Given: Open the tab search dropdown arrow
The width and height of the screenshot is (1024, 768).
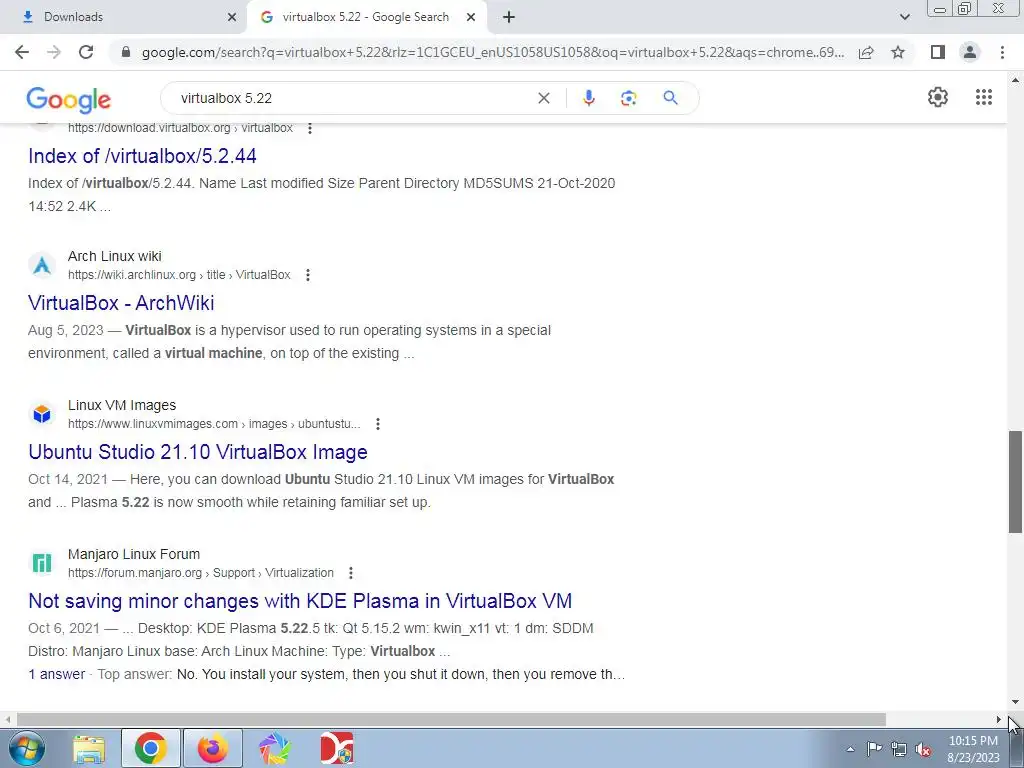Looking at the screenshot, I should [904, 17].
